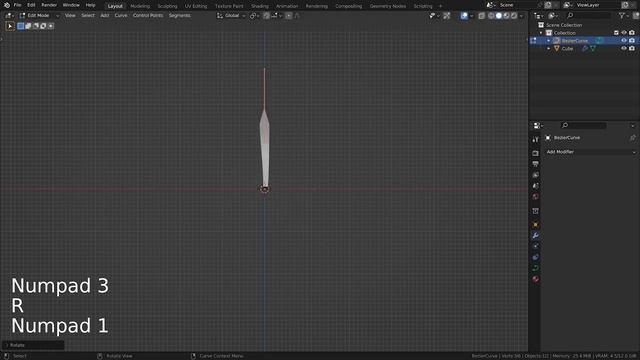
Task: Open the Tool properties tab
Action: point(536,140)
